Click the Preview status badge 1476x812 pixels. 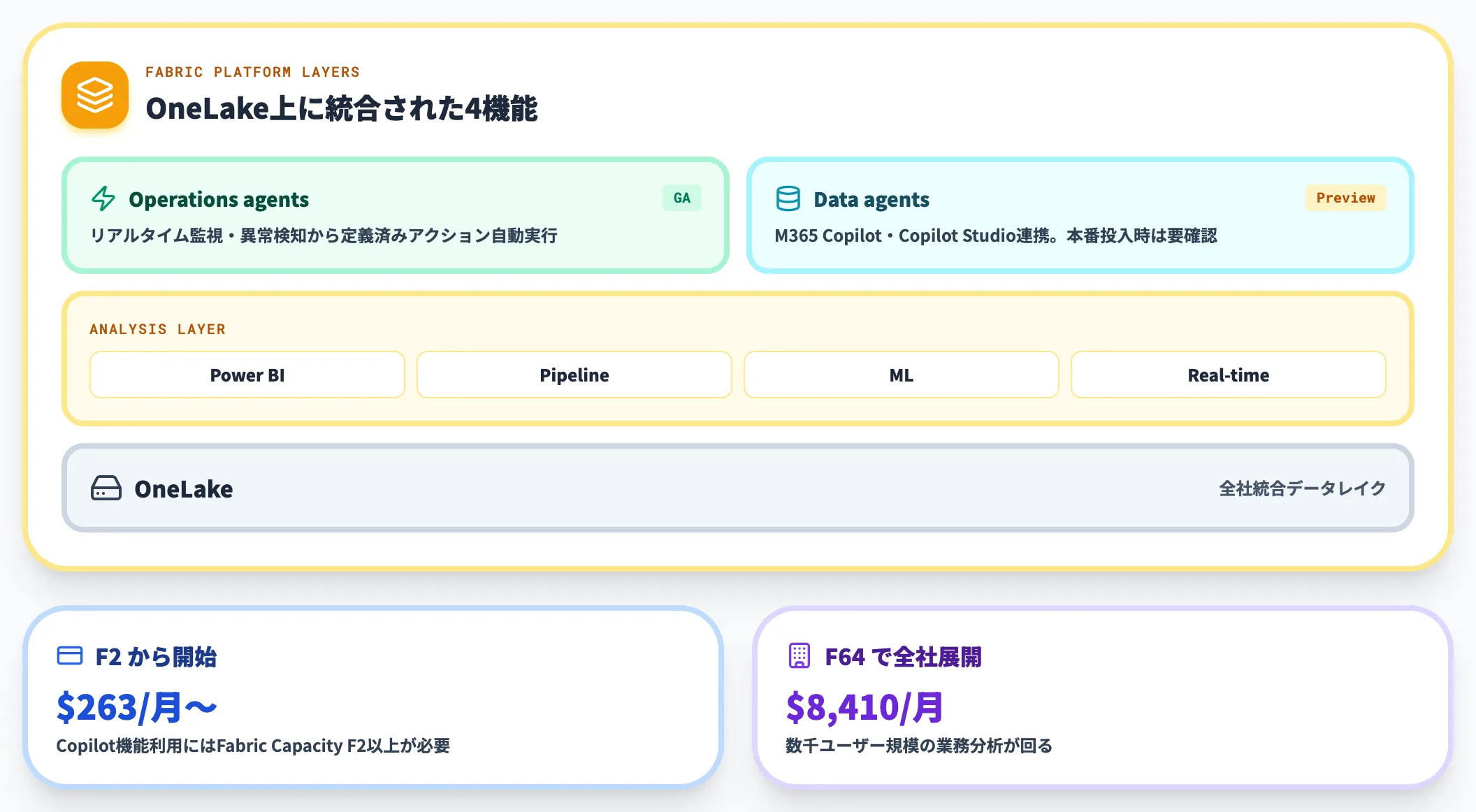(x=1346, y=198)
